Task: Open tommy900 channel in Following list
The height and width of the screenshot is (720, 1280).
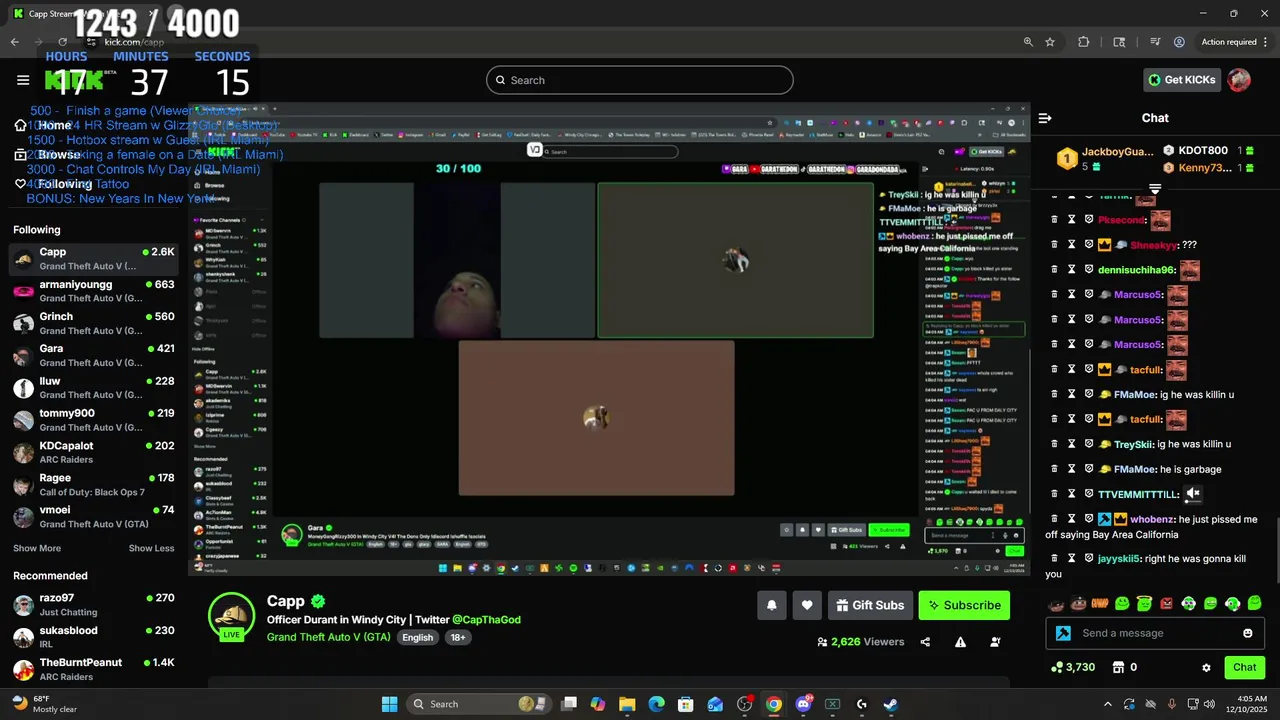Action: tap(94, 420)
